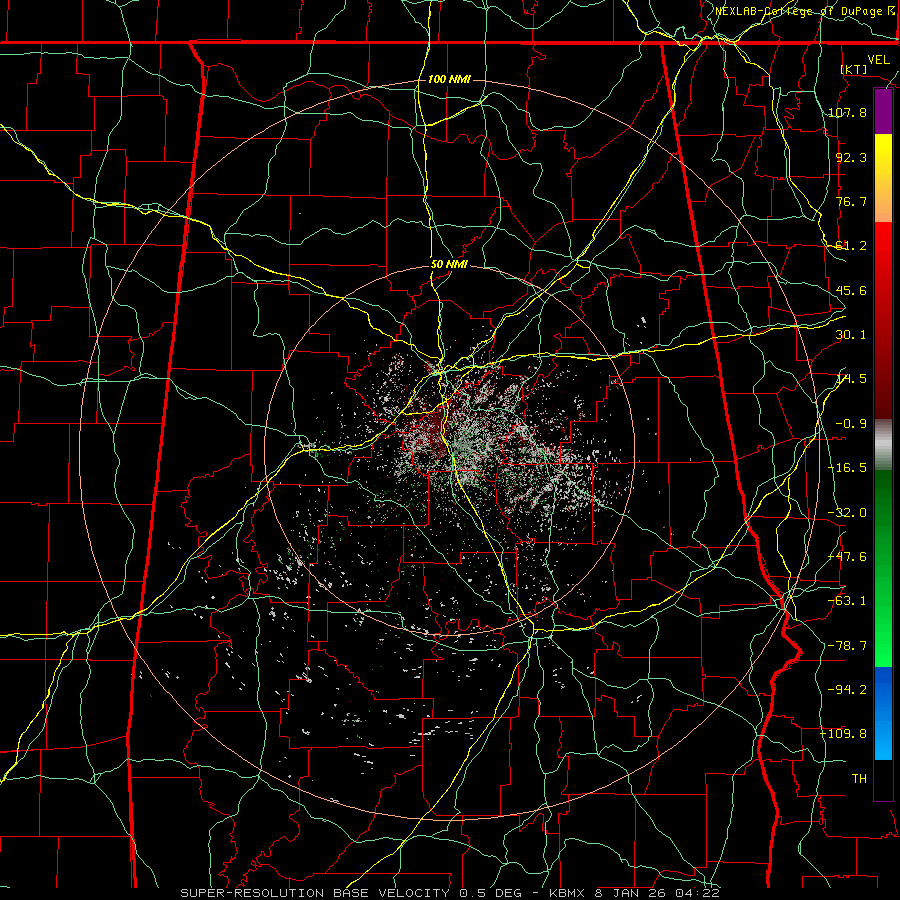Click the yellow-orange segment of the color bar

tap(883, 178)
